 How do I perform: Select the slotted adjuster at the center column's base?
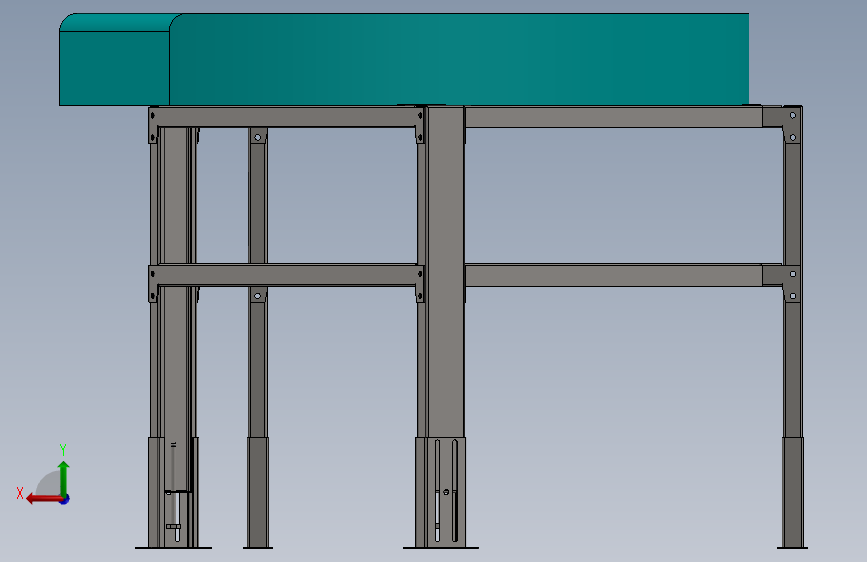446,490
